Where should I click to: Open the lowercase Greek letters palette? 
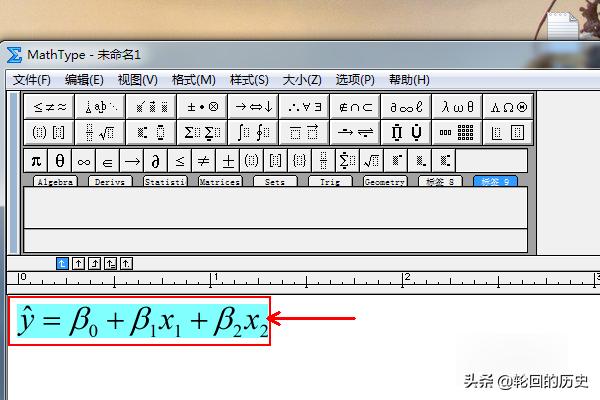coord(458,106)
